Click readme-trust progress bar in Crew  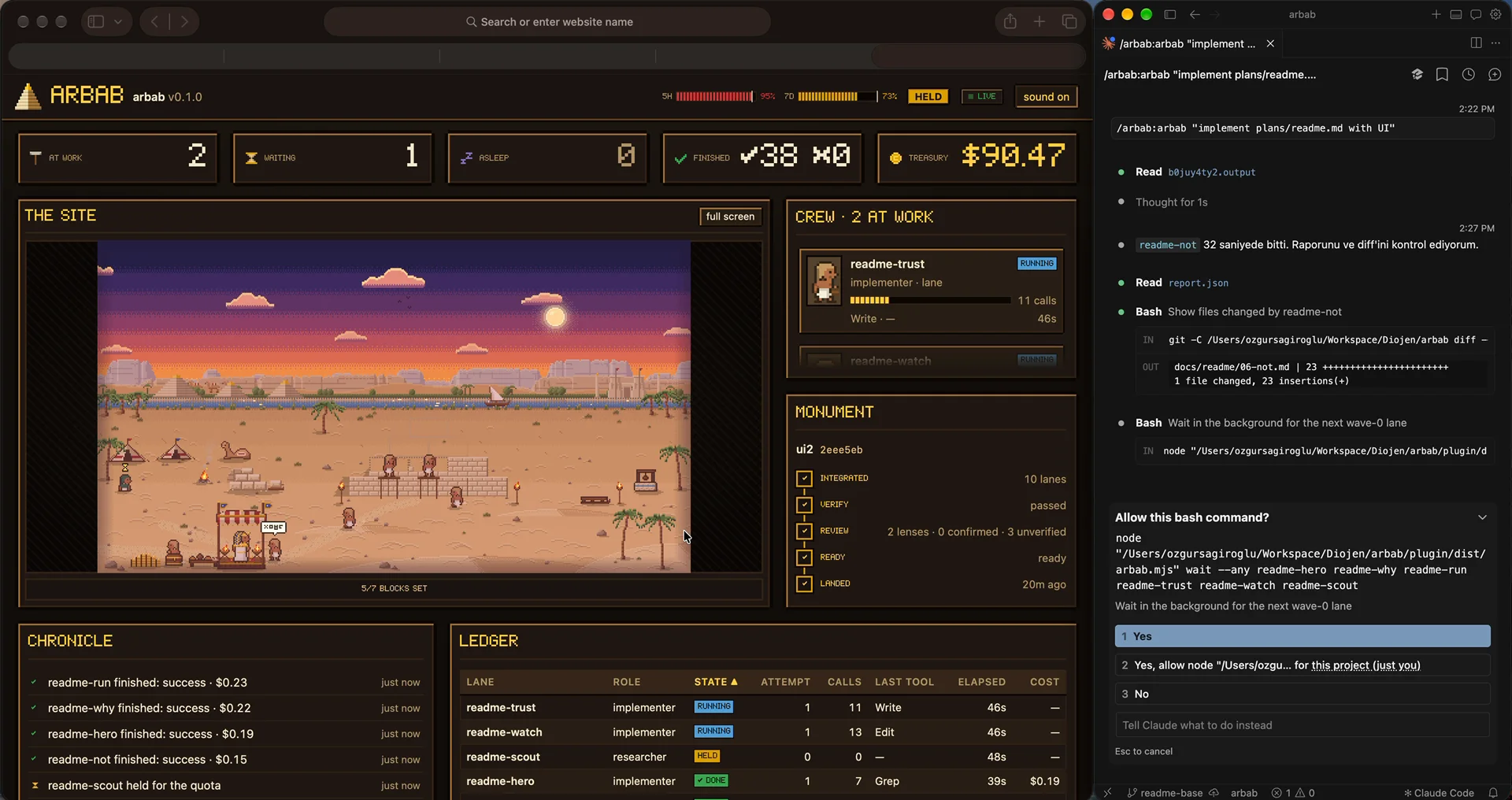point(930,300)
